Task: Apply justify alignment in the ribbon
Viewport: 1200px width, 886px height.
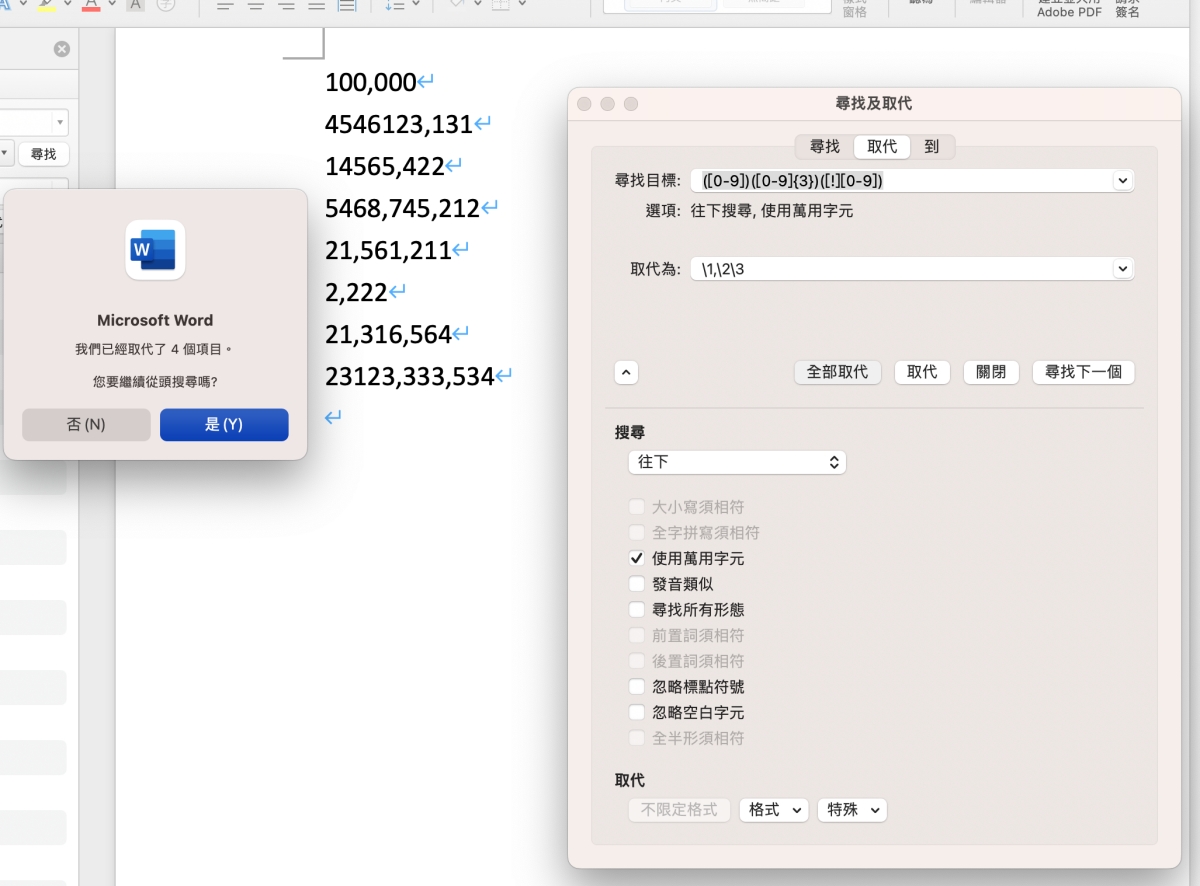Action: click(316, 6)
